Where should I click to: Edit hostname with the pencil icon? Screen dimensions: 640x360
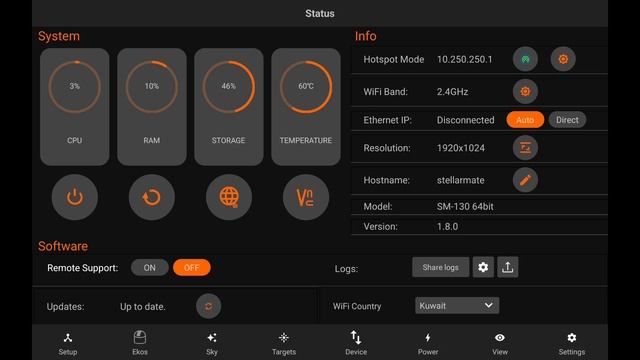pyautogui.click(x=525, y=180)
